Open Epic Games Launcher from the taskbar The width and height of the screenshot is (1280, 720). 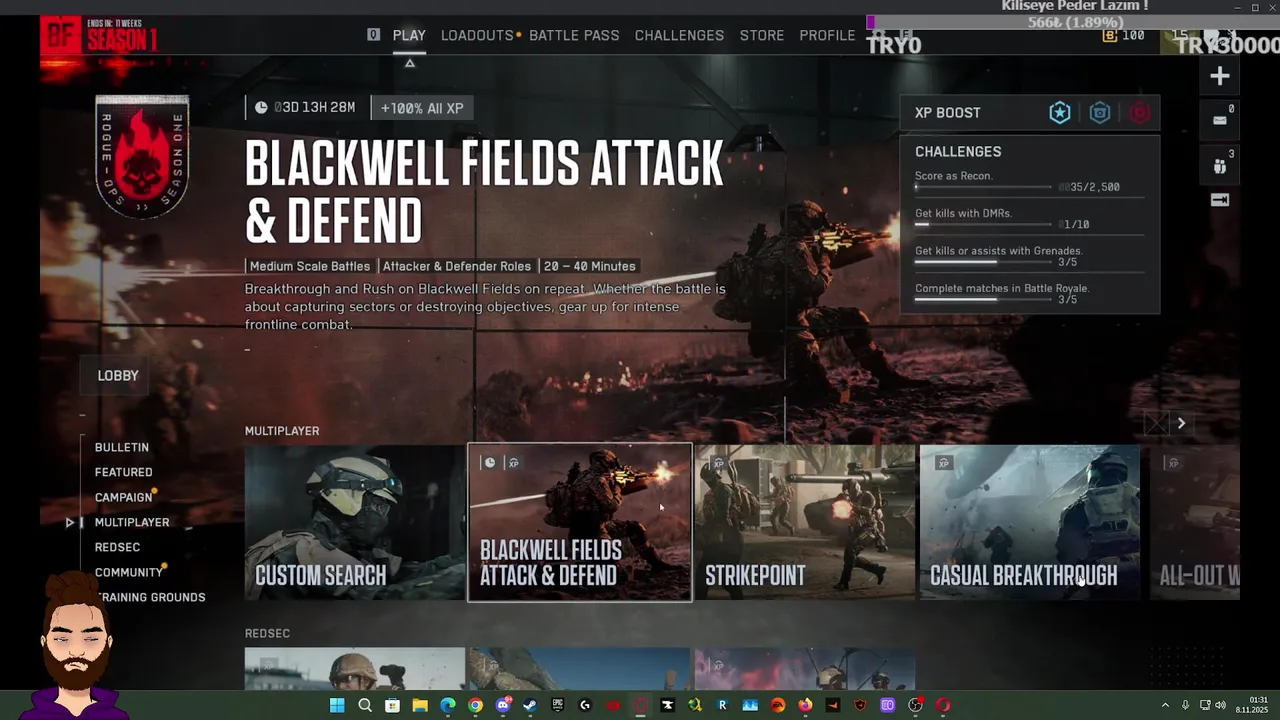pyautogui.click(x=557, y=705)
